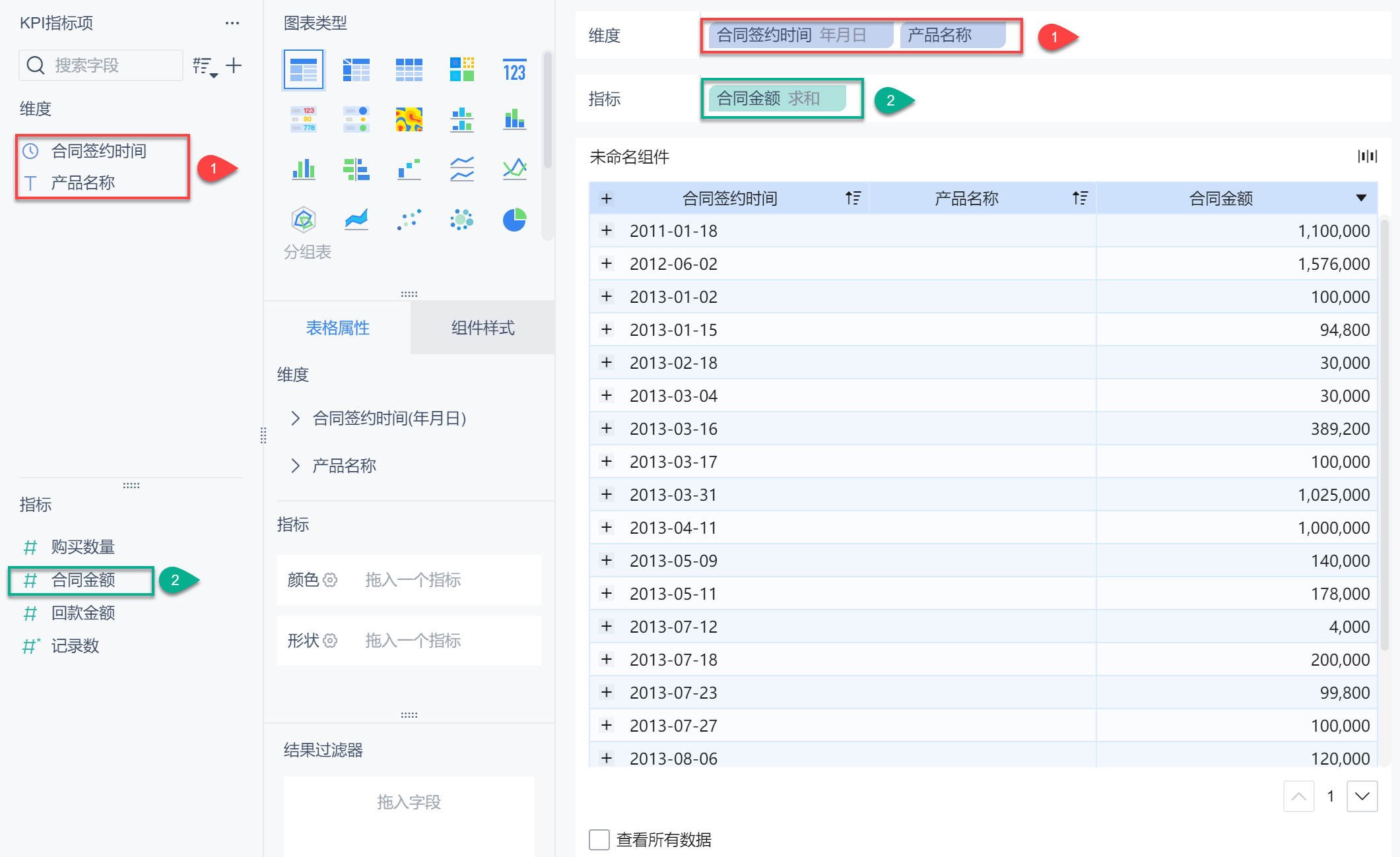This screenshot has width=1400, height=857.
Task: Select the 合同签约时间 field in dimensions
Action: (x=99, y=151)
